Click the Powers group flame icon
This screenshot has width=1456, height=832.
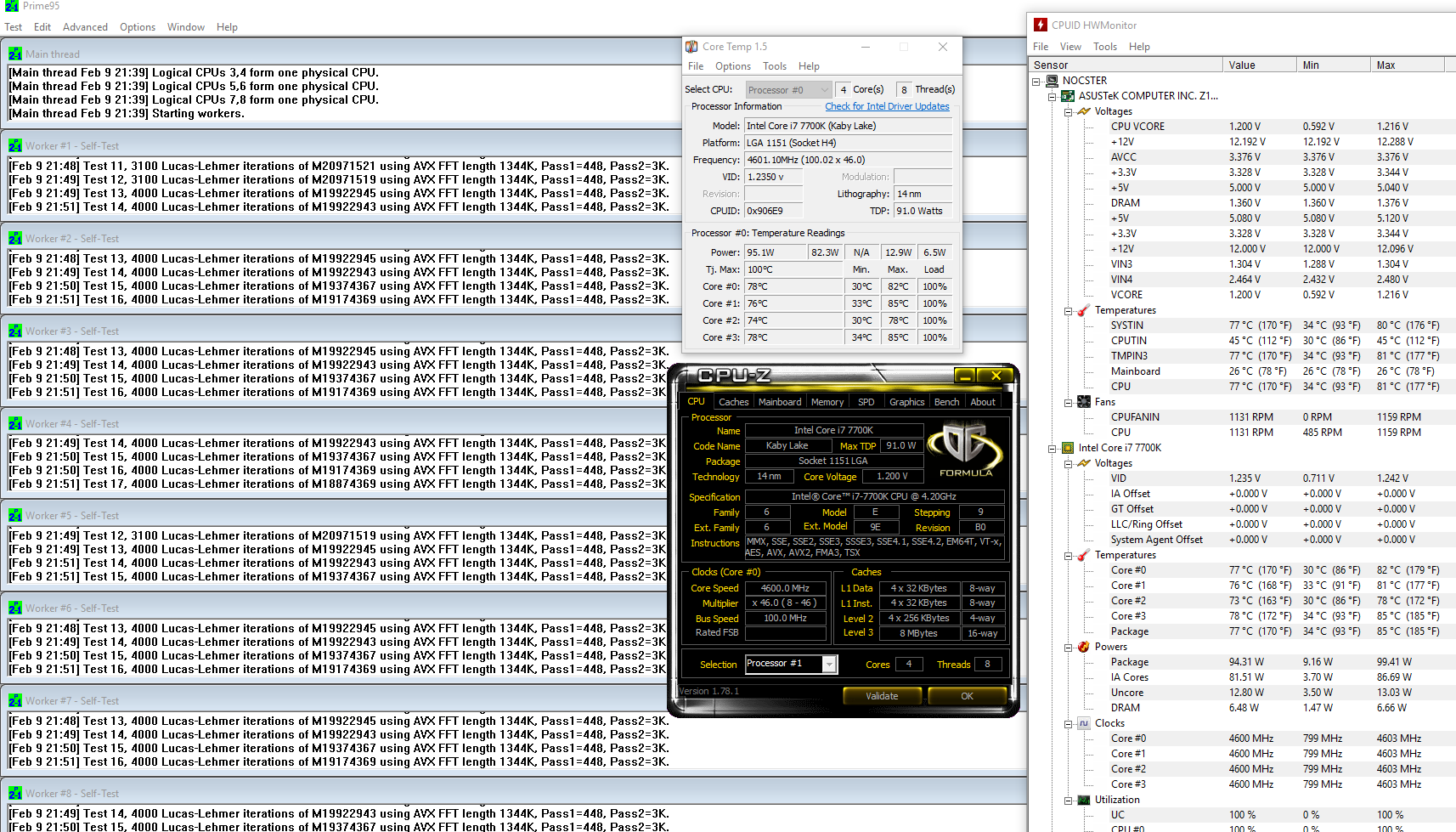point(1084,647)
